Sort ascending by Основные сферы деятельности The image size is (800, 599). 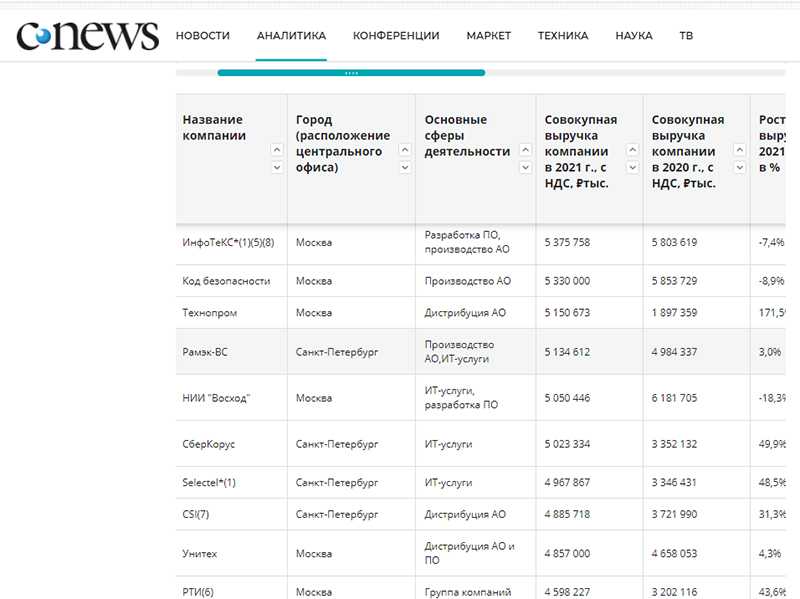(525, 149)
